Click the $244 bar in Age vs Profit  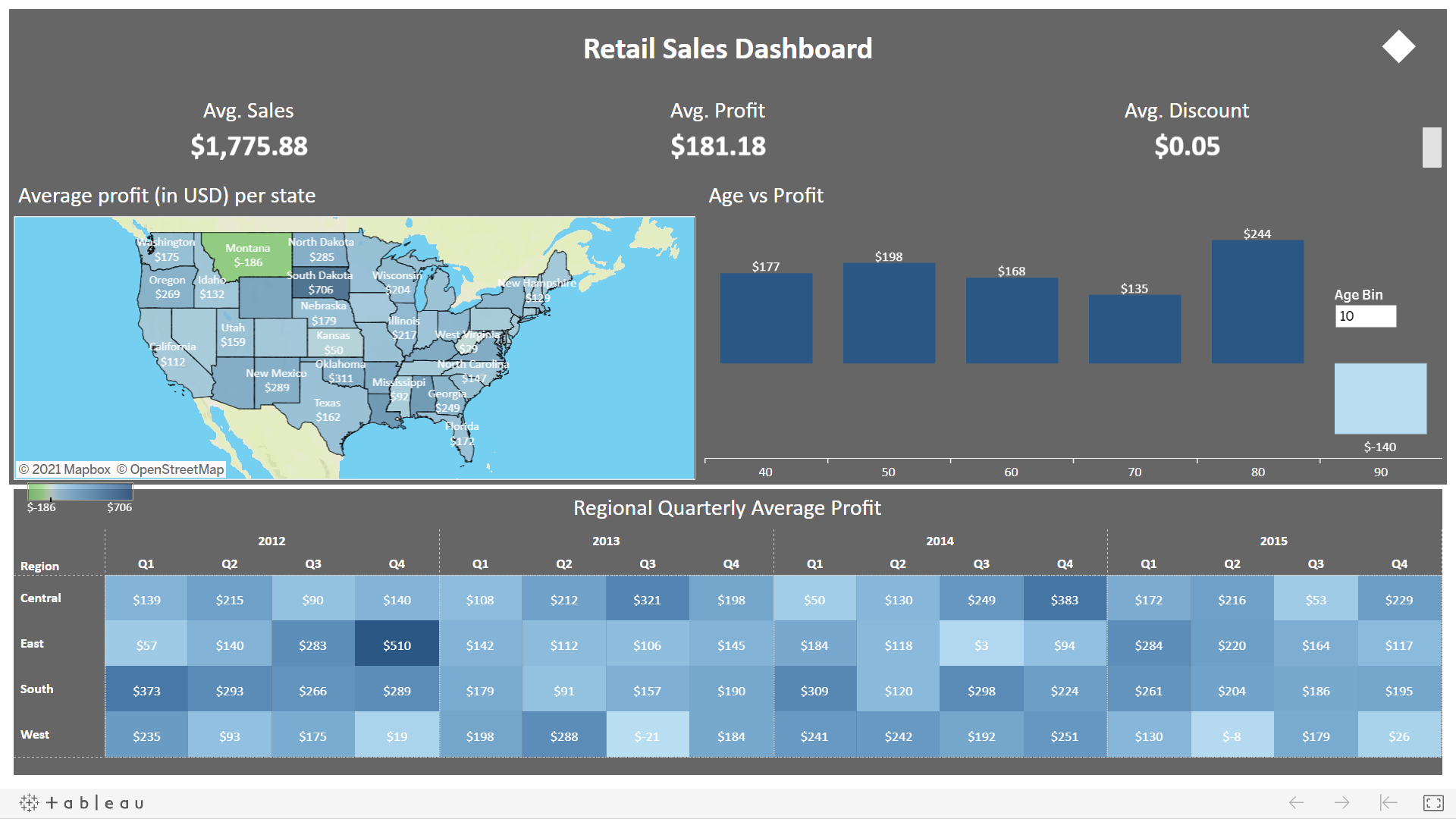tap(1257, 300)
